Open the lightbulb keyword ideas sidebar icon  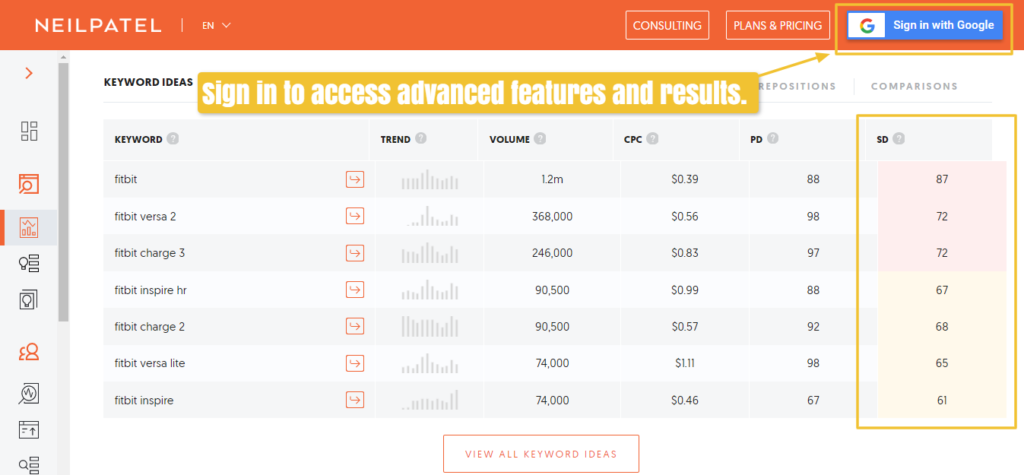pos(29,263)
